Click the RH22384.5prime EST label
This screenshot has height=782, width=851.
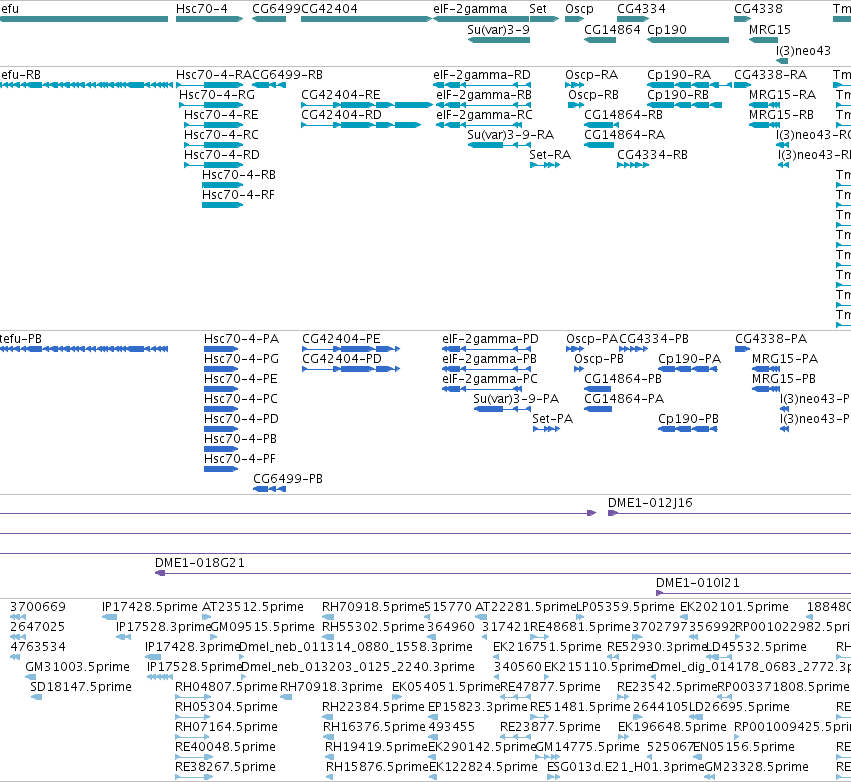[373, 708]
